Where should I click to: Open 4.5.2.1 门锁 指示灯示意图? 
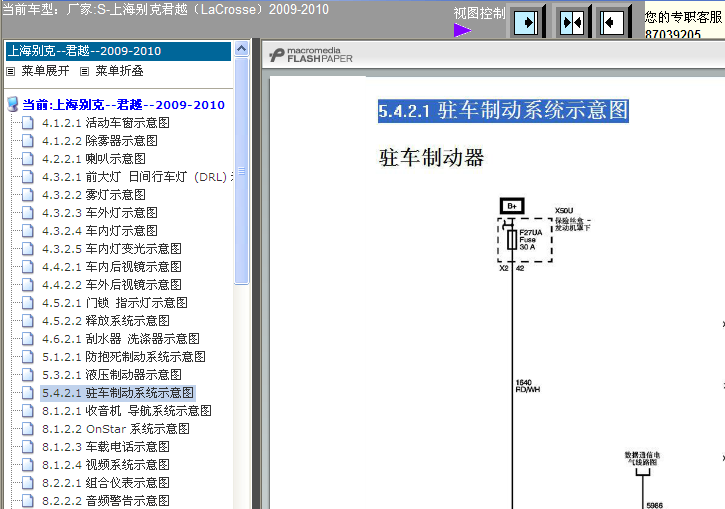[115, 303]
